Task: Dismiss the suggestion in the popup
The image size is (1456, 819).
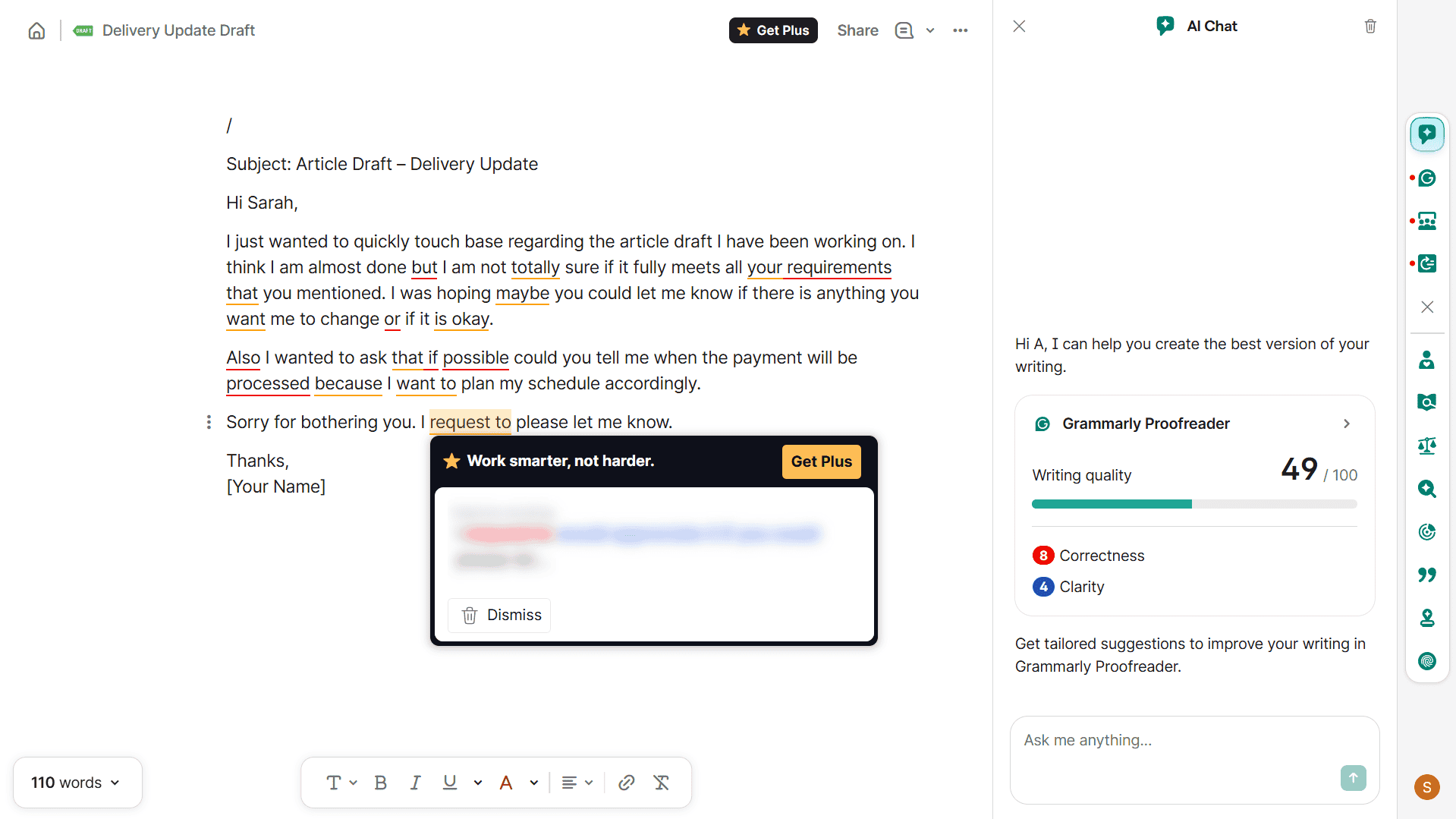Action: coord(500,615)
